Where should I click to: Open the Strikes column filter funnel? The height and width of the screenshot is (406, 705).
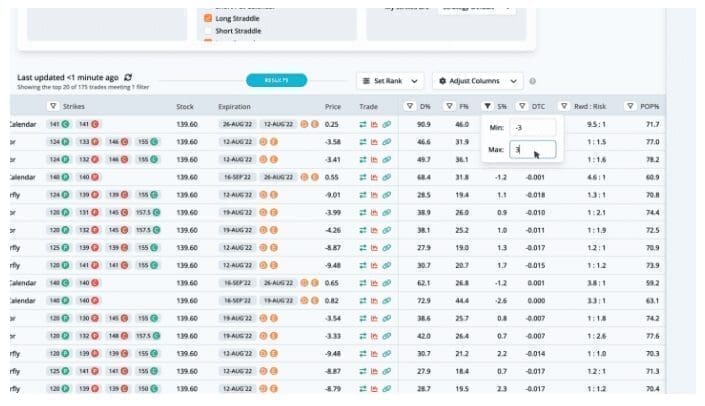[53, 106]
